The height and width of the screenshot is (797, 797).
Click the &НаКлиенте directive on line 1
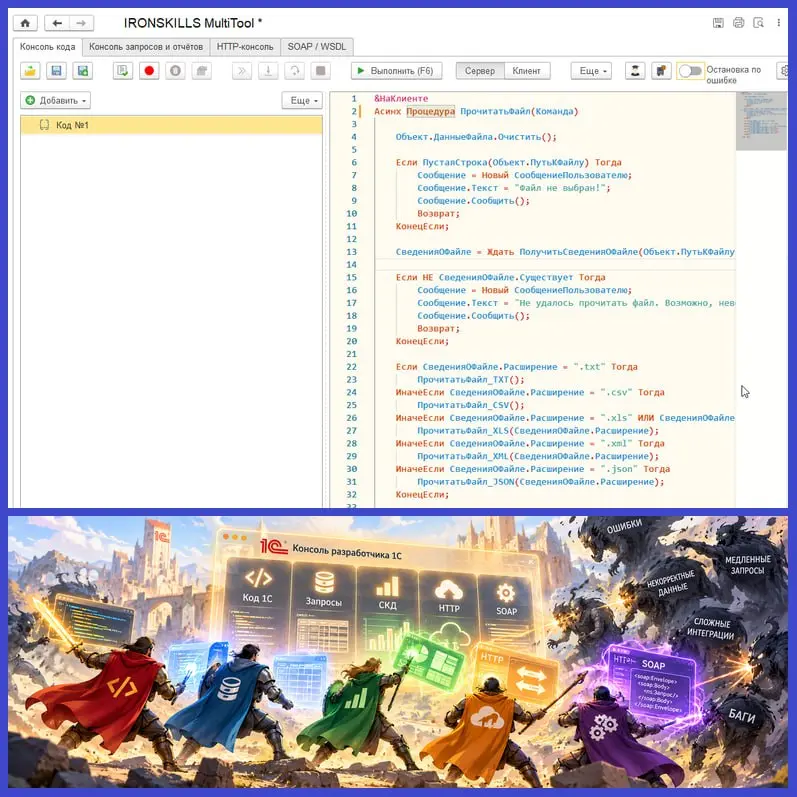point(401,99)
